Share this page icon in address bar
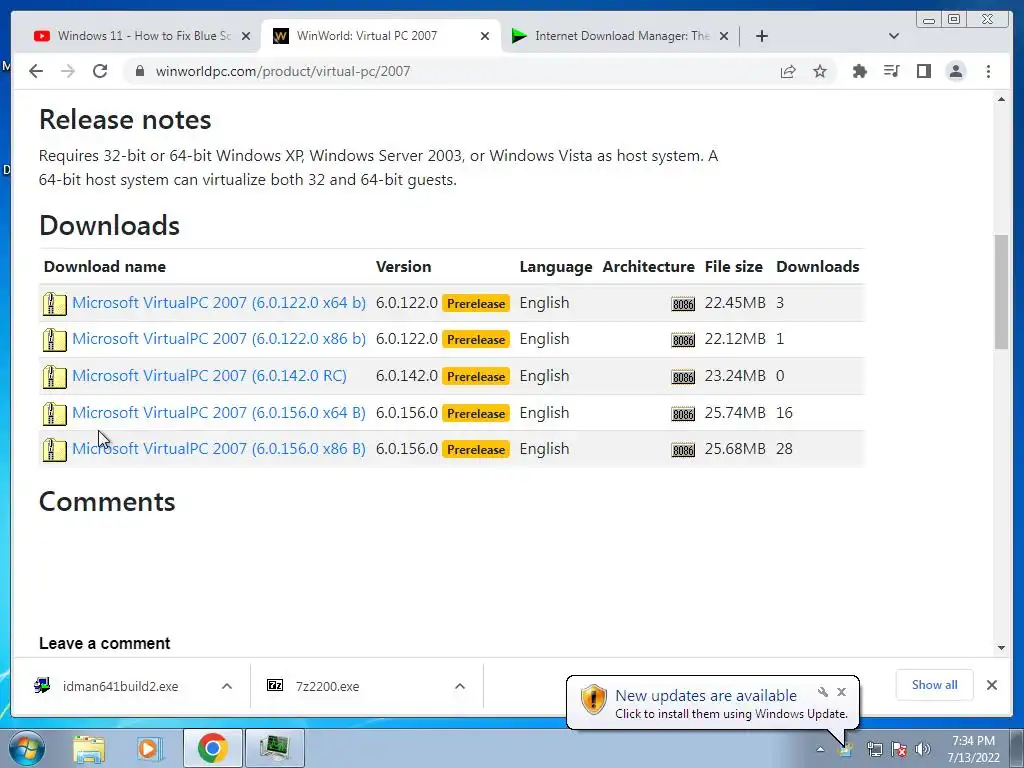This screenshot has width=1024, height=768. [x=788, y=71]
